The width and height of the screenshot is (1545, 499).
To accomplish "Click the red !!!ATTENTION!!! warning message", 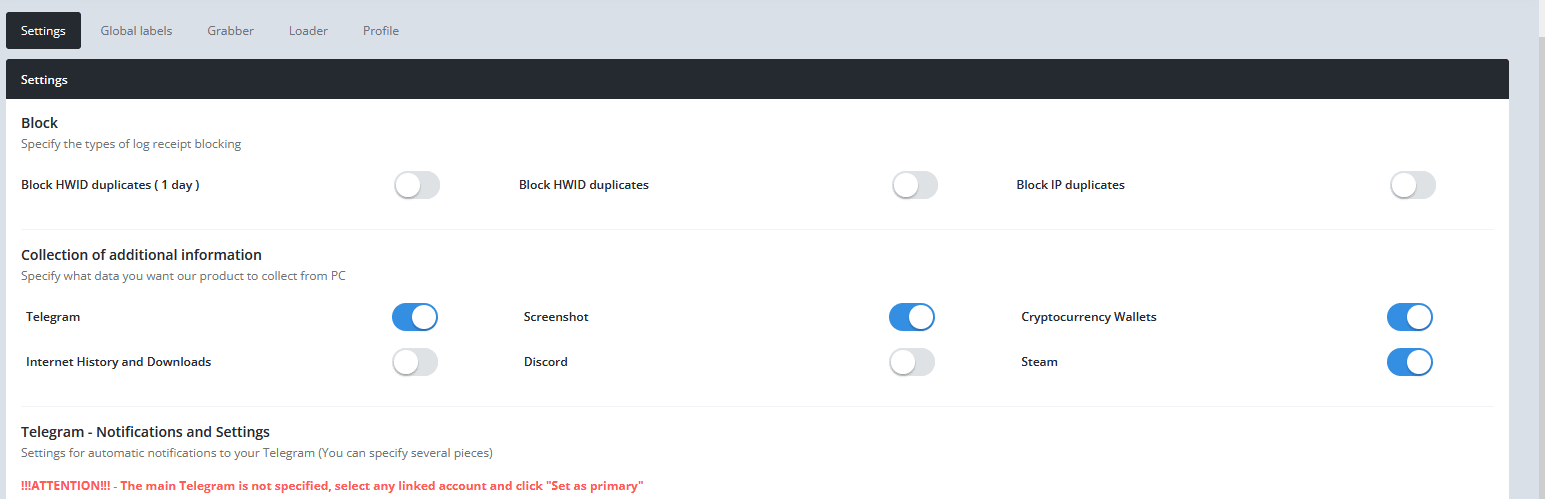I will pos(332,486).
